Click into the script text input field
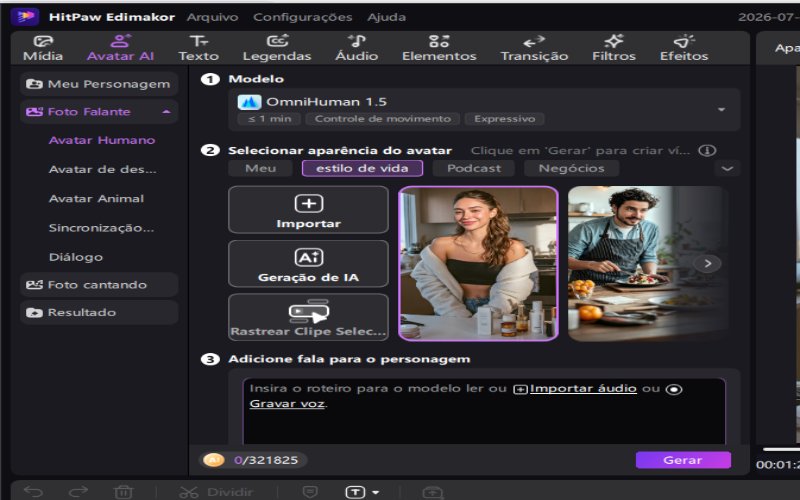 484,411
